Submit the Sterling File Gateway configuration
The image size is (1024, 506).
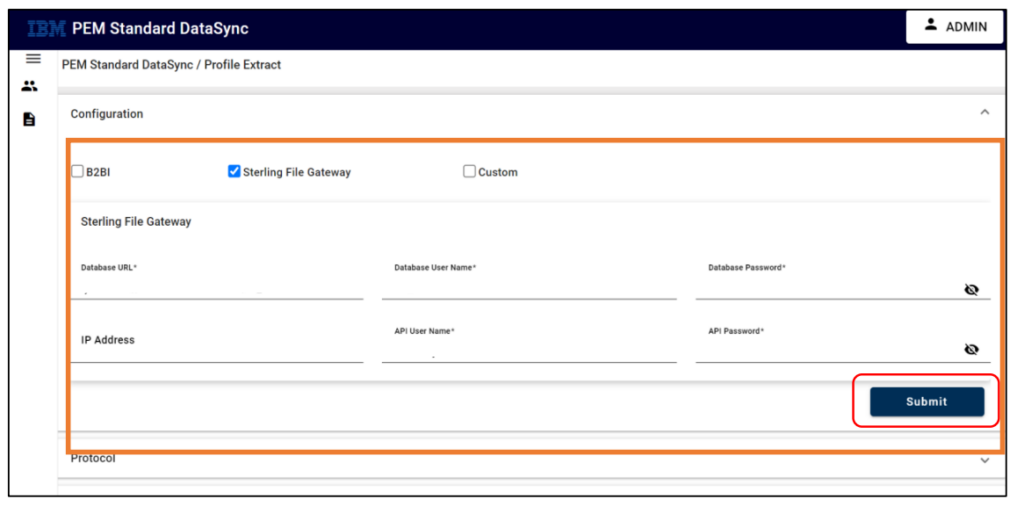pos(927,402)
